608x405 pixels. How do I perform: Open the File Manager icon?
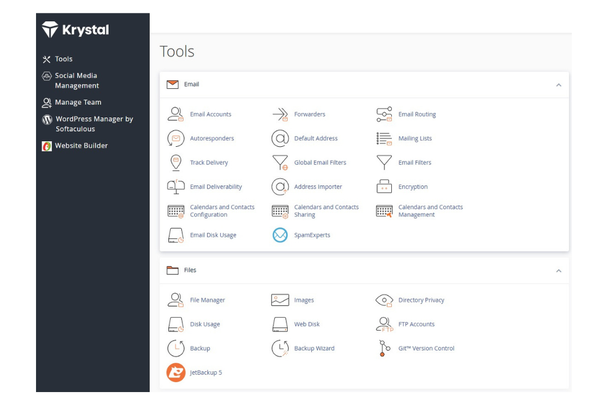tap(176, 300)
